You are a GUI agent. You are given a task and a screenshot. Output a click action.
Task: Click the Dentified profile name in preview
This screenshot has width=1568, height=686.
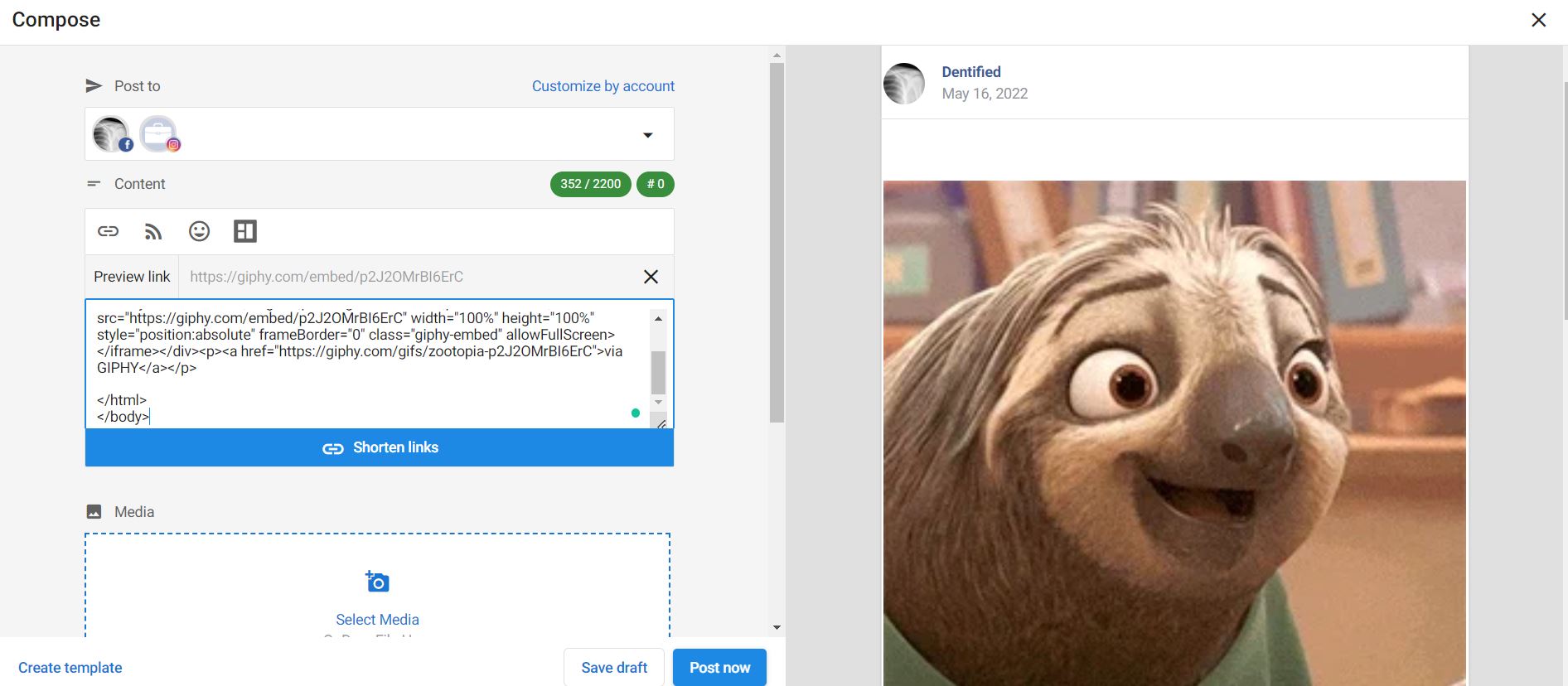pos(971,72)
